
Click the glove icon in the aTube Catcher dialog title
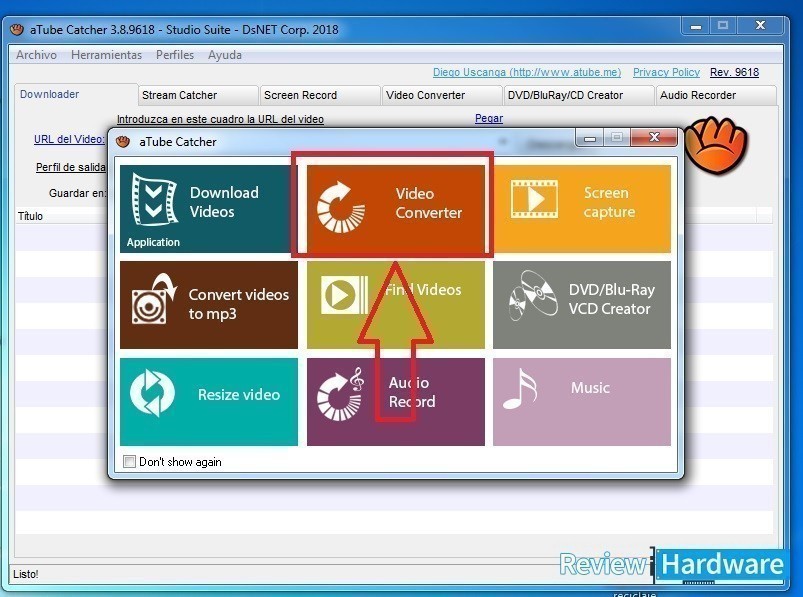(123, 141)
